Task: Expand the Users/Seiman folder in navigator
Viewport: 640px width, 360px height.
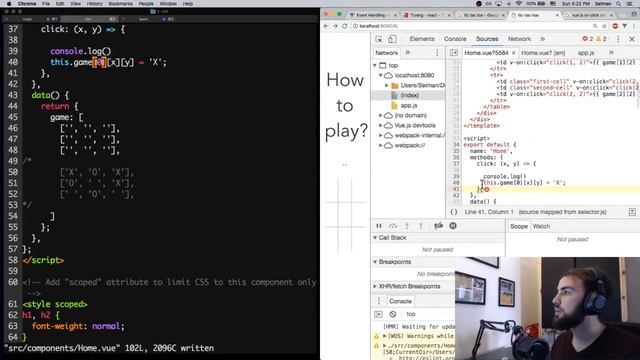Action: coord(387,85)
